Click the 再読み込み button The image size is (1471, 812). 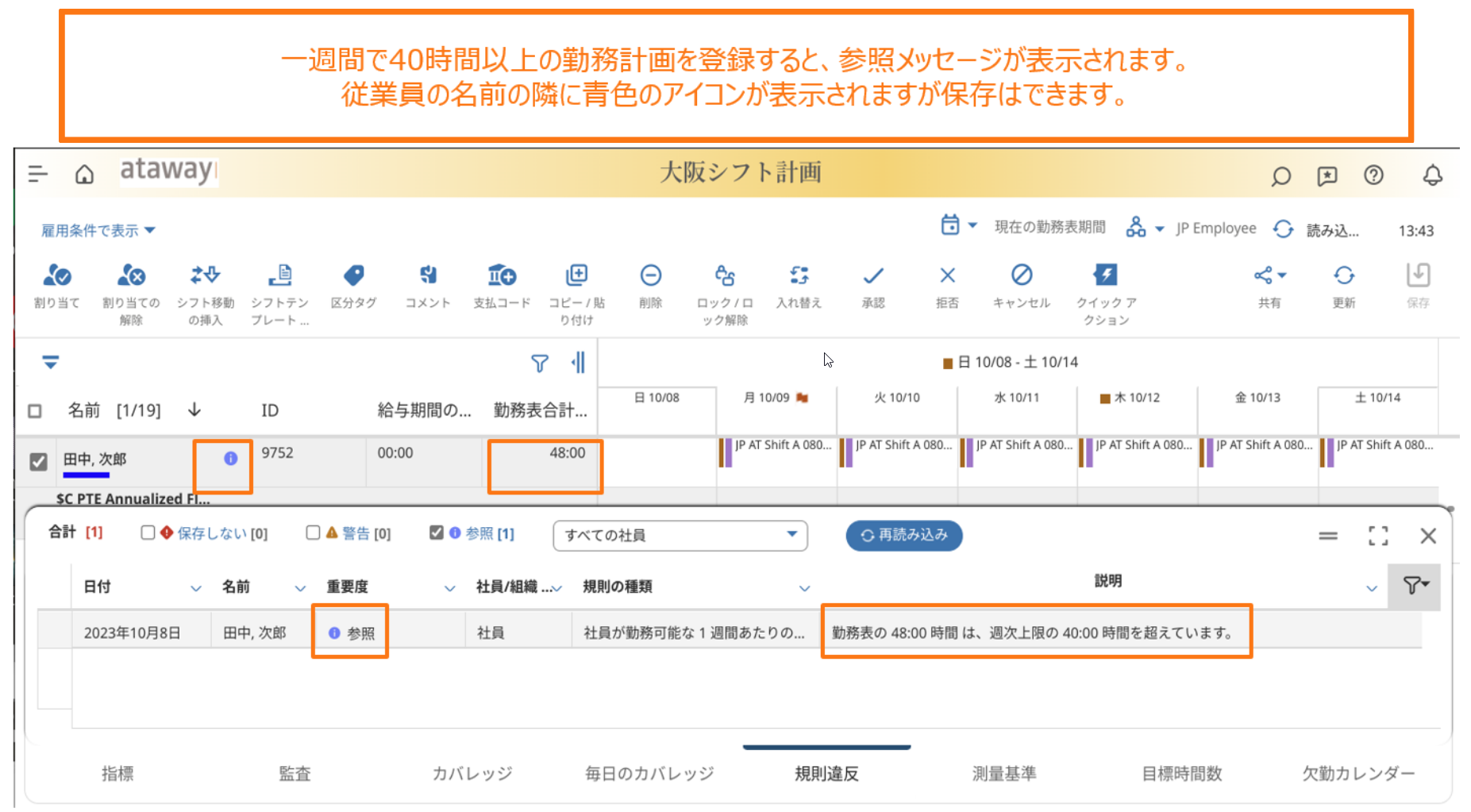(x=903, y=535)
